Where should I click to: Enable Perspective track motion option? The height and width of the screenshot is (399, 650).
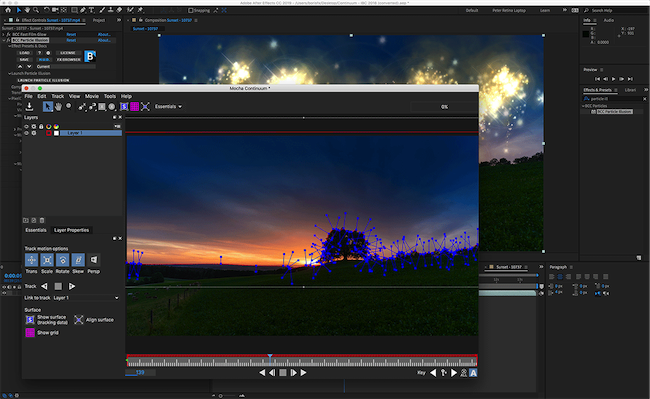[x=94, y=260]
